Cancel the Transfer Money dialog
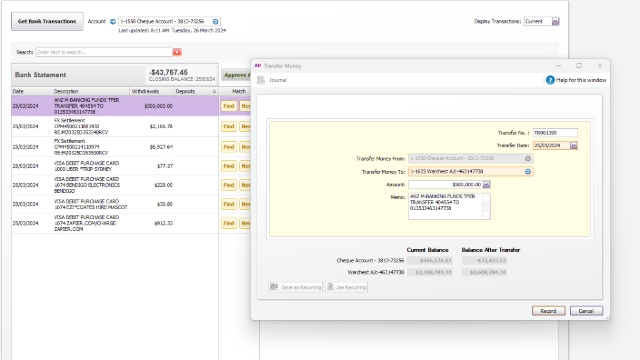Image resolution: width=640 pixels, height=360 pixels. tap(586, 311)
